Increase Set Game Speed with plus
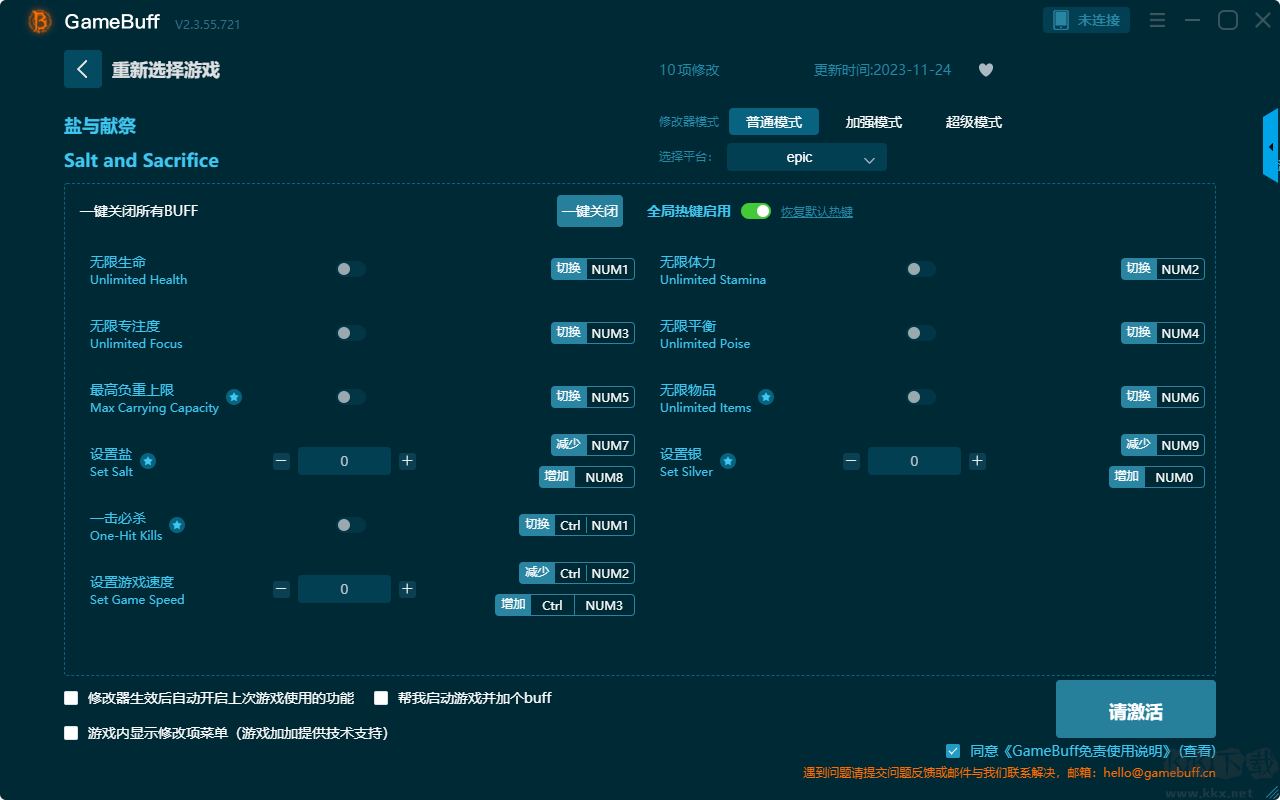The width and height of the screenshot is (1280, 800). coord(407,589)
